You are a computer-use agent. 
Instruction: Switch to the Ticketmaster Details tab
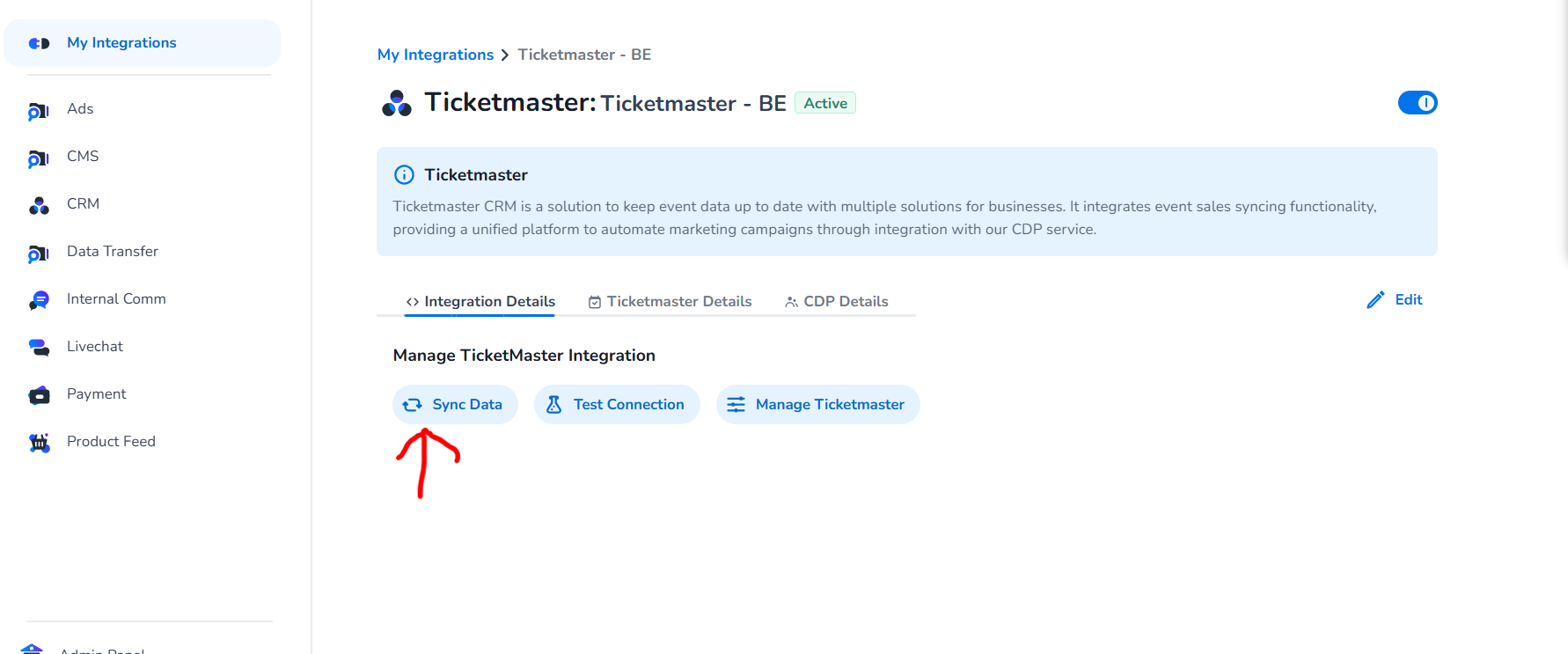(x=670, y=301)
